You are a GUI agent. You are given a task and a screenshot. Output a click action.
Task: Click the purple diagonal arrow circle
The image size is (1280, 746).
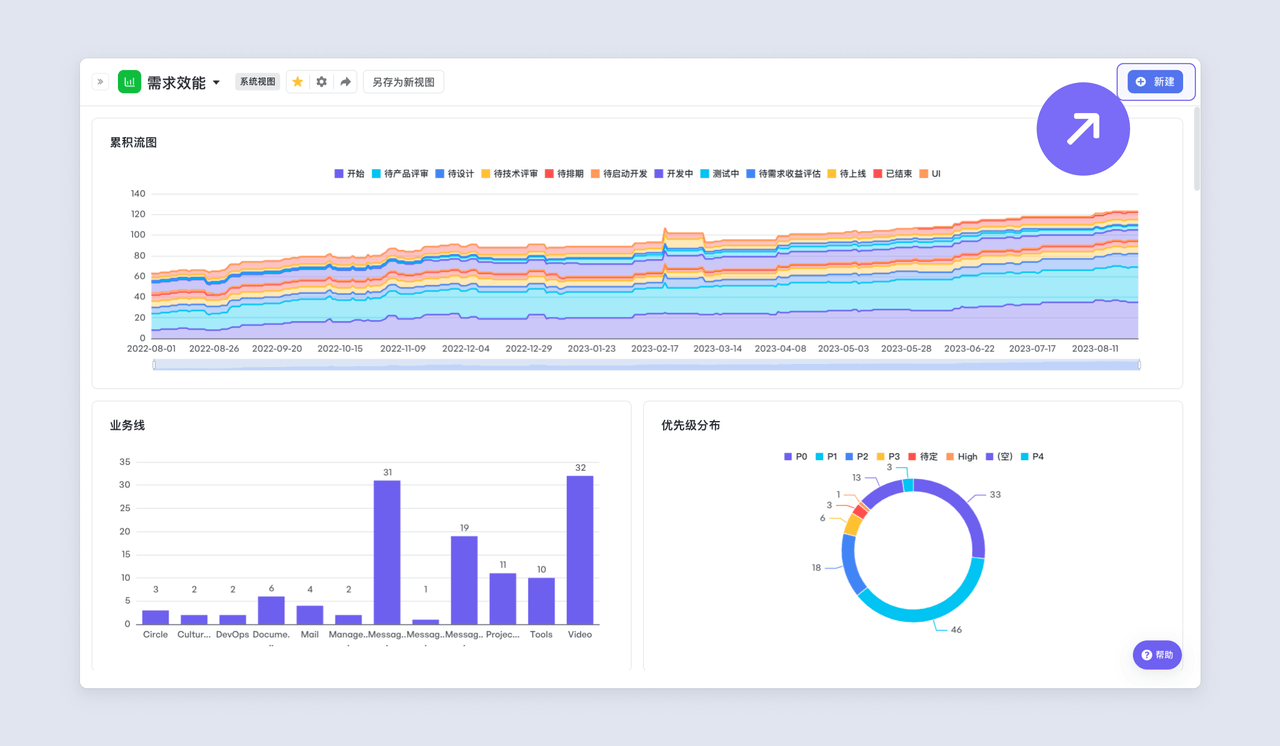[1083, 129]
